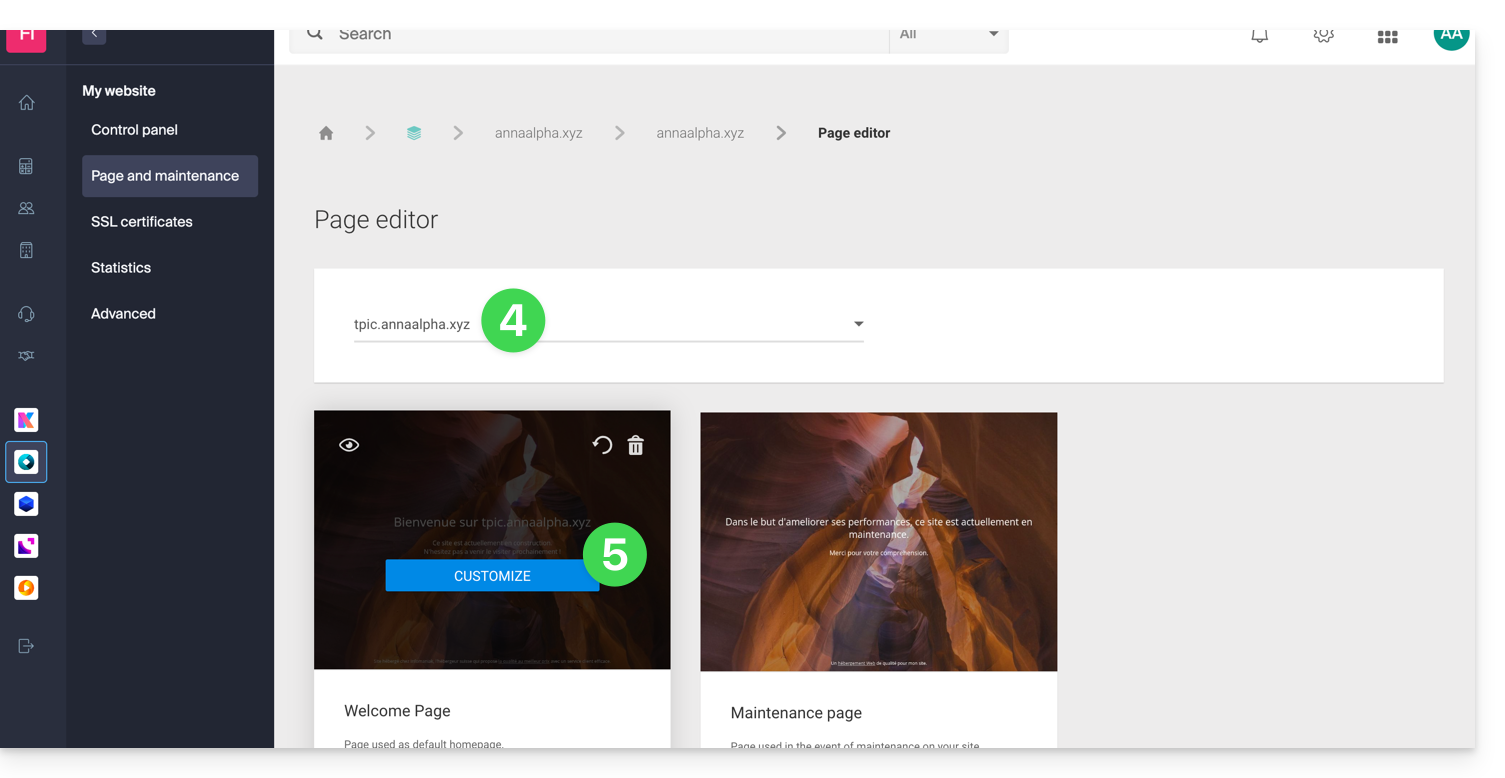
Task: Open the apps grid menu
Action: 1387,37
